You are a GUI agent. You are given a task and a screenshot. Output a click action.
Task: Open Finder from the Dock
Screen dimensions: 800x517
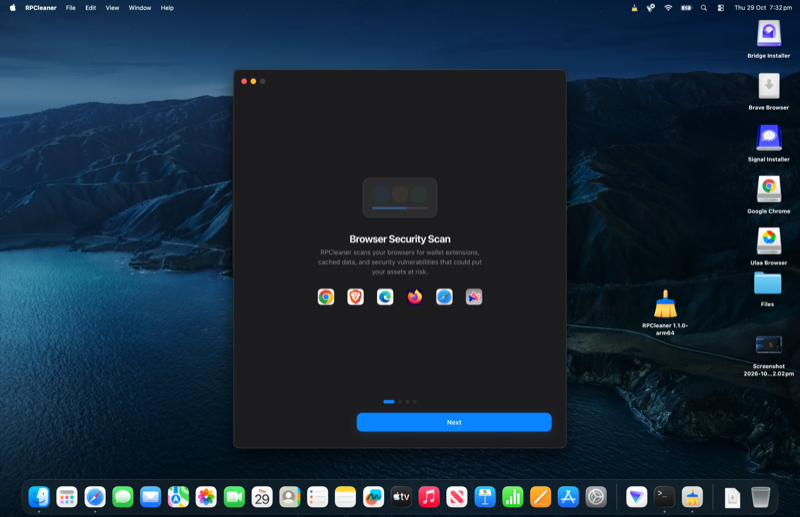39,497
